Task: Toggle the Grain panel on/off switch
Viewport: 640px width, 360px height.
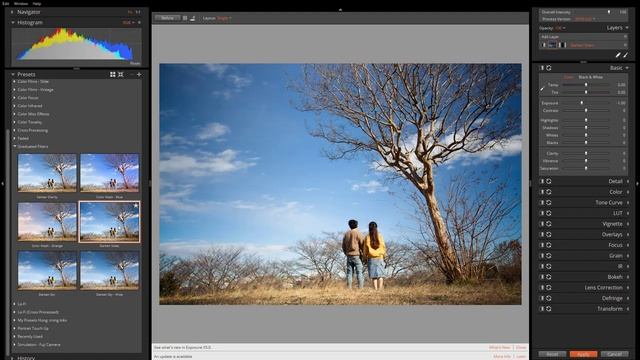Action: pos(542,256)
